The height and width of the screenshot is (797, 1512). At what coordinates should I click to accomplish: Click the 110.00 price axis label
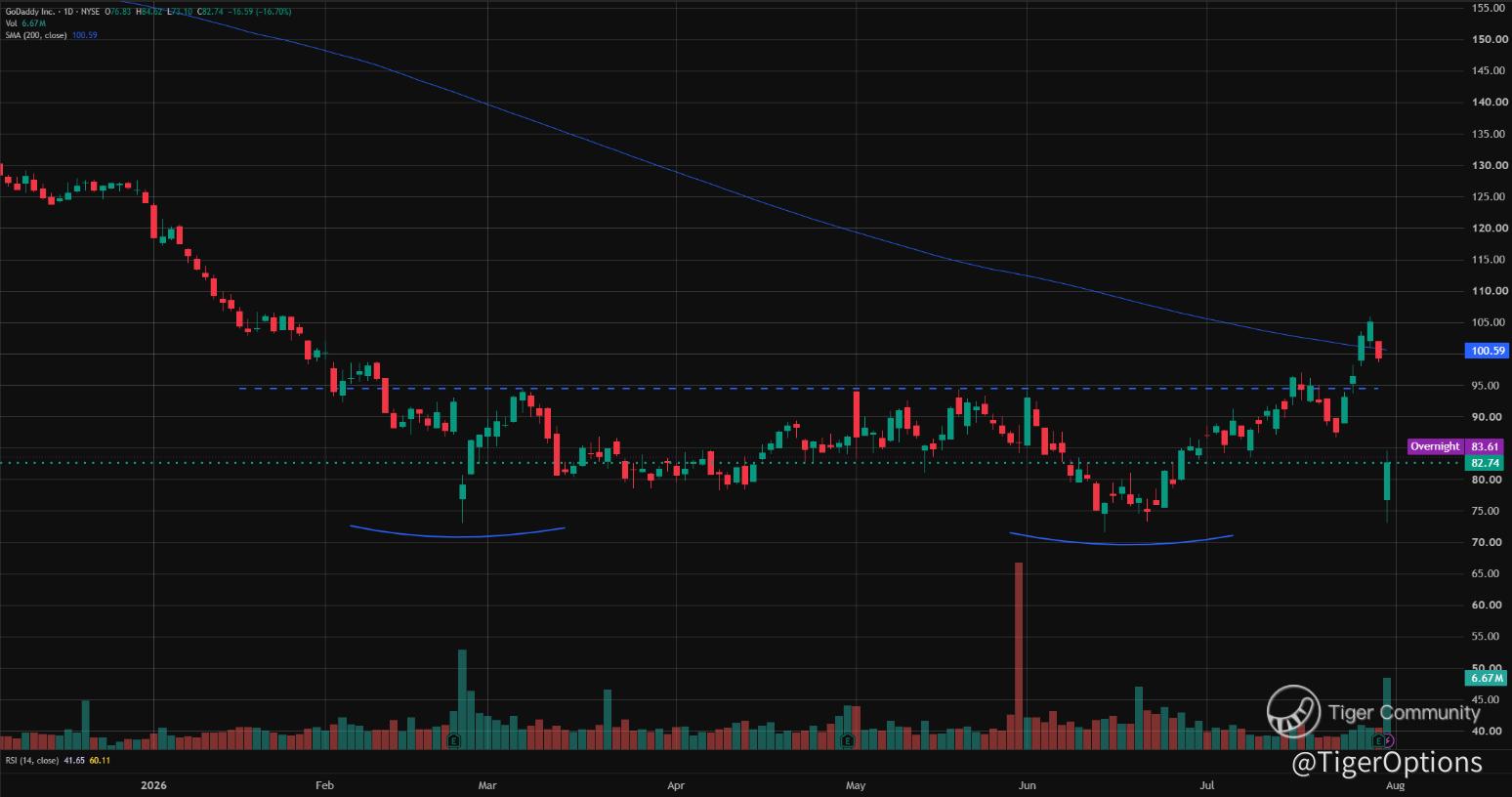point(1488,291)
